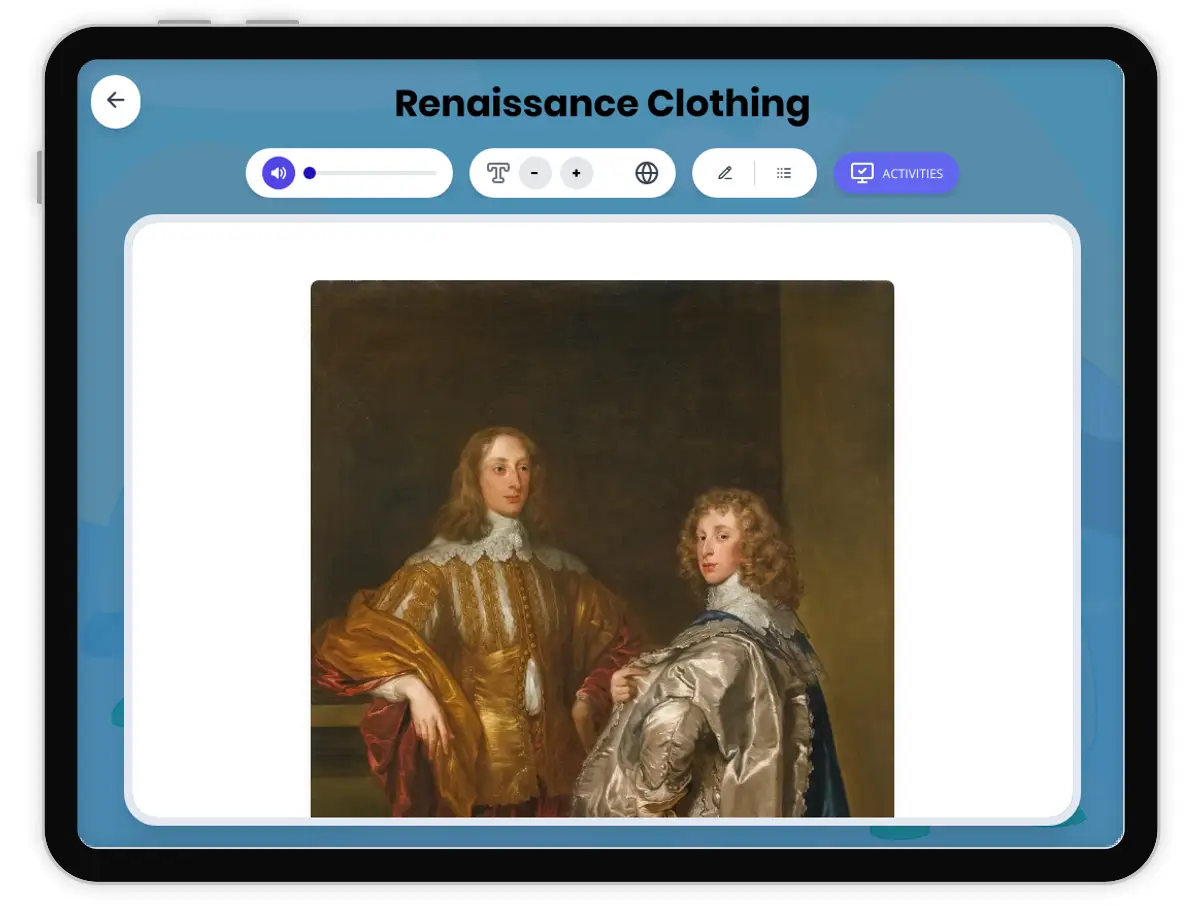
Task: Click the man in silver satin
Action: tap(720, 690)
